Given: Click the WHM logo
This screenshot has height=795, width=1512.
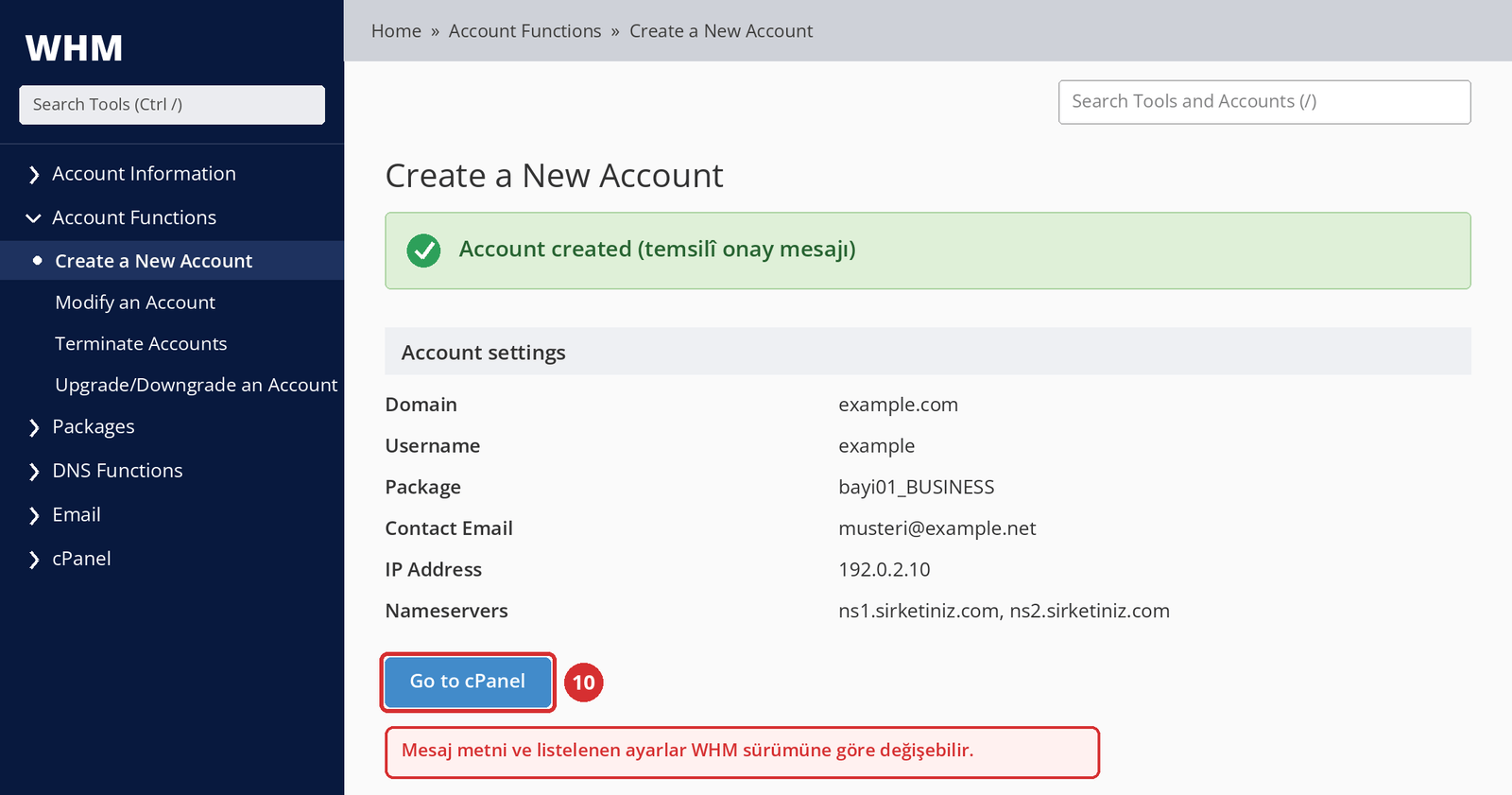Looking at the screenshot, I should click(74, 48).
